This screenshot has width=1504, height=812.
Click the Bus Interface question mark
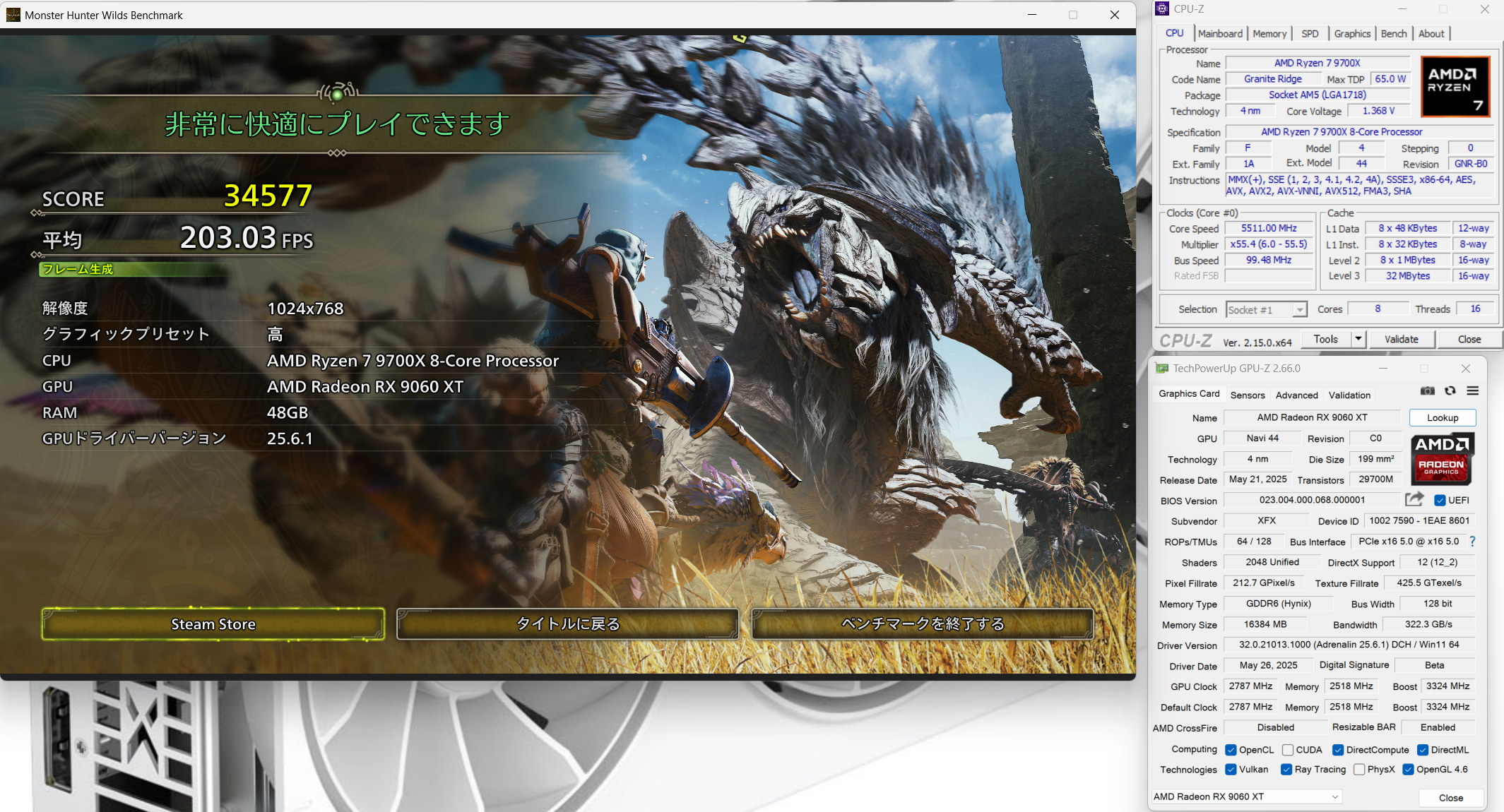(1472, 541)
